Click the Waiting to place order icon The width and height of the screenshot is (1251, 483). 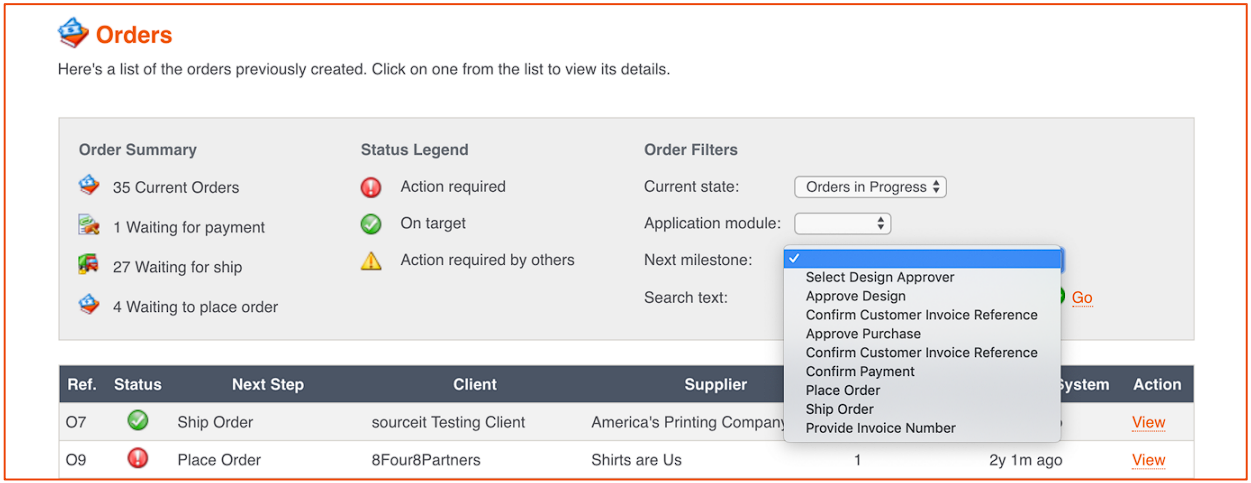point(89,305)
